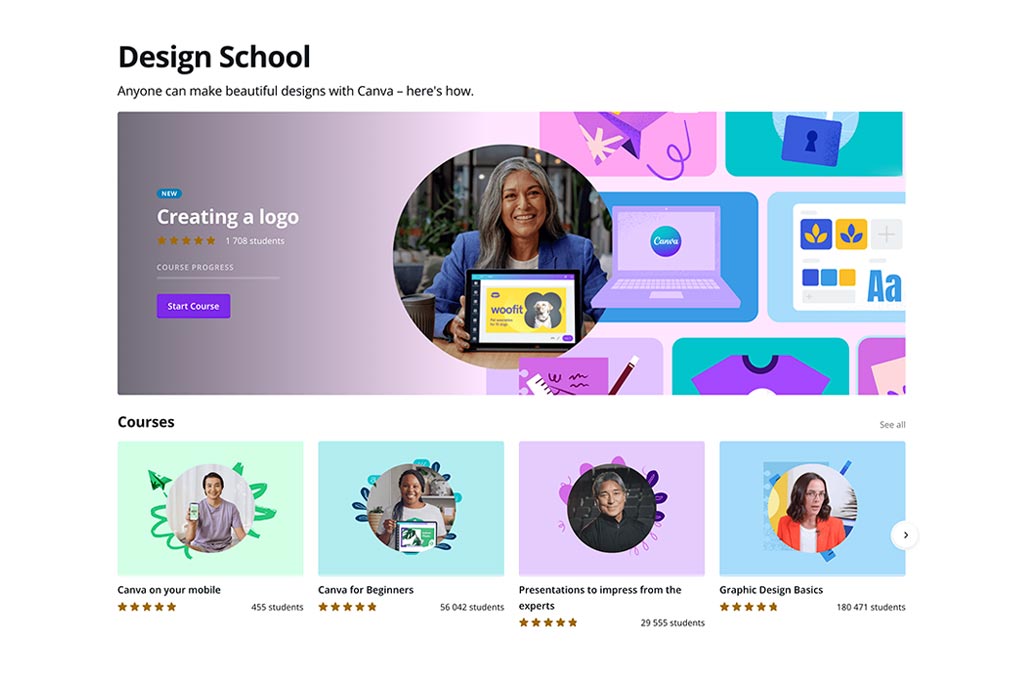
Task: Click the Graphic Design Basics title text
Action: (771, 590)
